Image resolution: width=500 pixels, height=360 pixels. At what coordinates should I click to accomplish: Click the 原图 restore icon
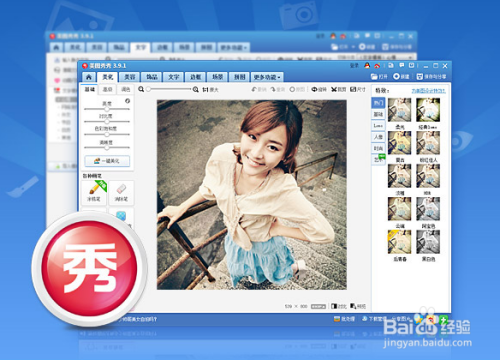point(292,89)
